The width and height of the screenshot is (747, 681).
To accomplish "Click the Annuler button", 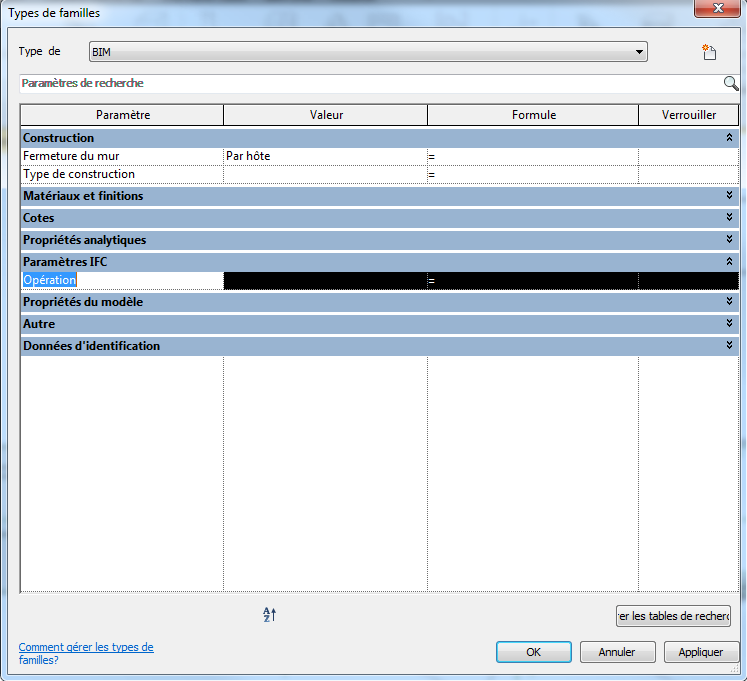I will click(x=617, y=652).
